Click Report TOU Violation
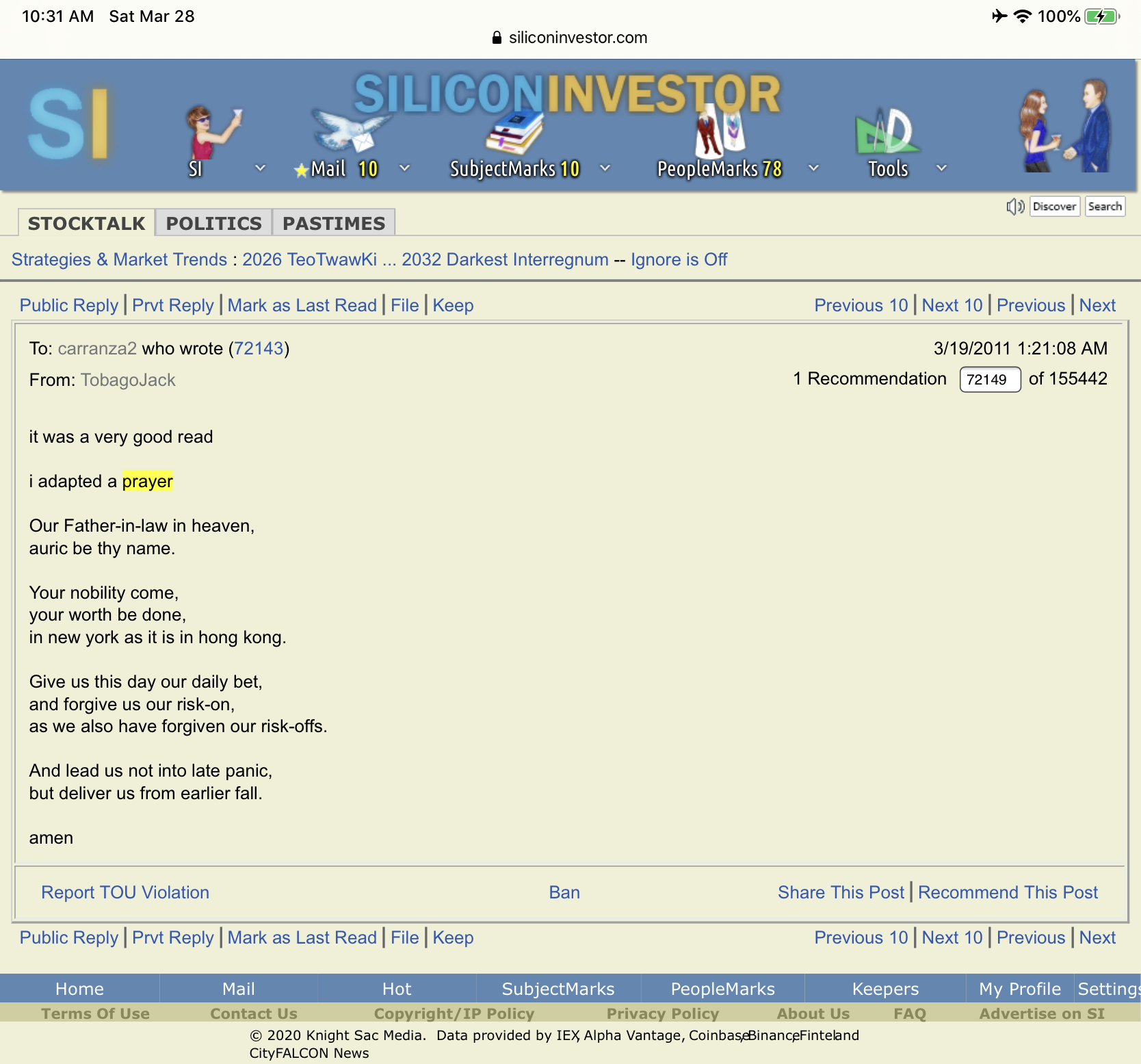 [125, 892]
